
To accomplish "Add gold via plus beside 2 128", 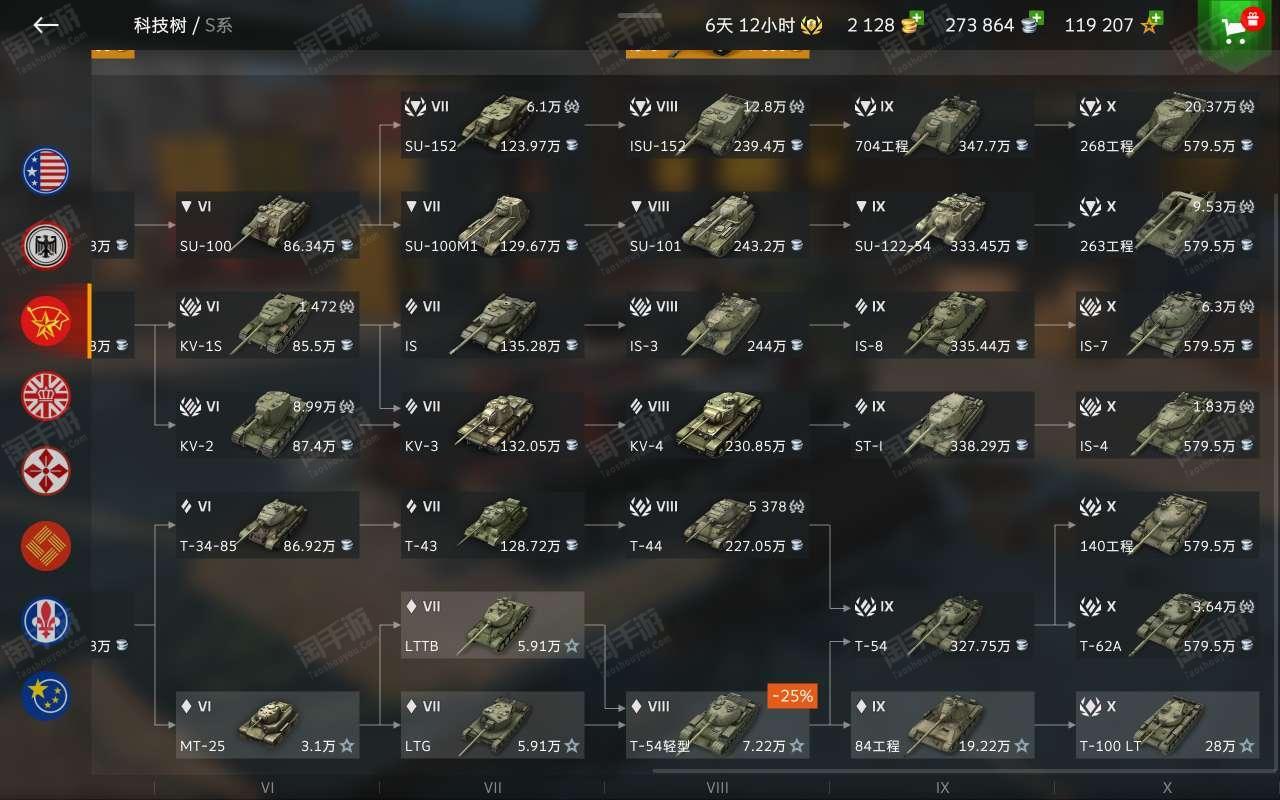I will [916, 19].
